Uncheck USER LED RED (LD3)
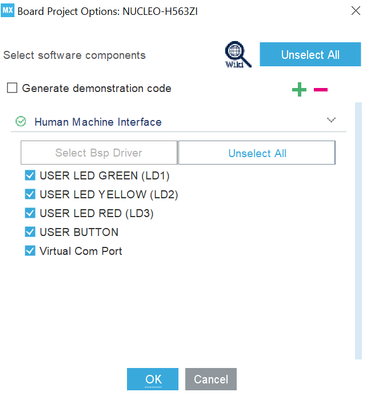Viewport: 366px width, 400px height. tap(30, 213)
